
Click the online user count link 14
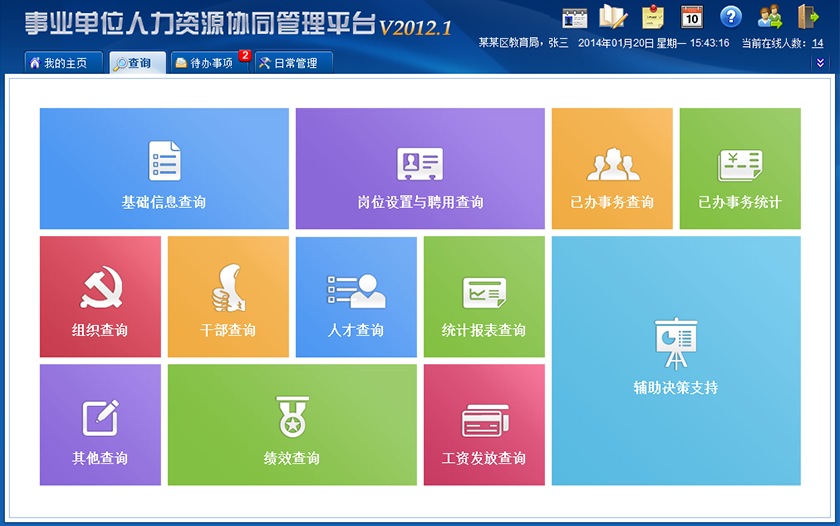click(x=818, y=43)
